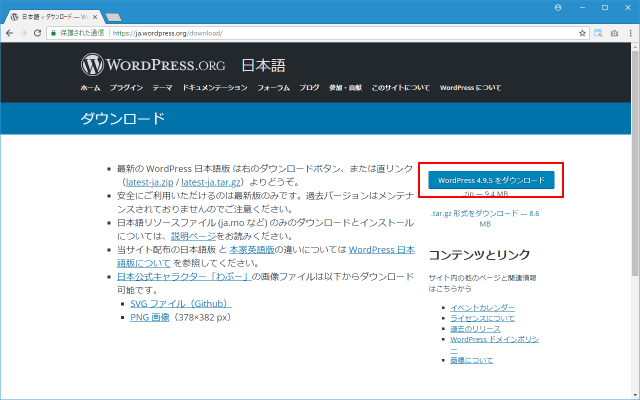Reload the current page
Screen dimensions: 640x400
(x=39, y=32)
